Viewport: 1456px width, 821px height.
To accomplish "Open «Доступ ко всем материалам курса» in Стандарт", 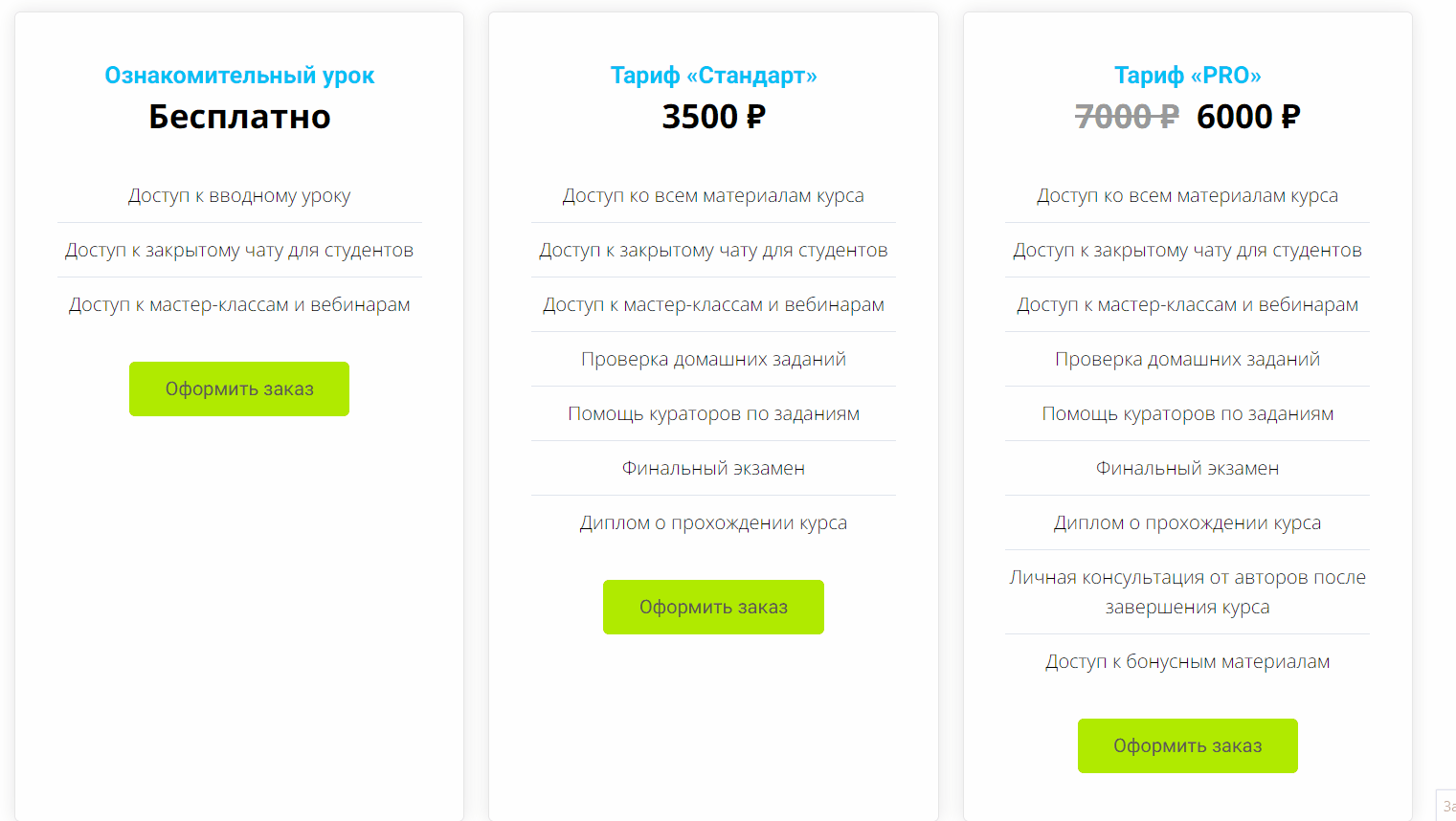I will click(712, 195).
